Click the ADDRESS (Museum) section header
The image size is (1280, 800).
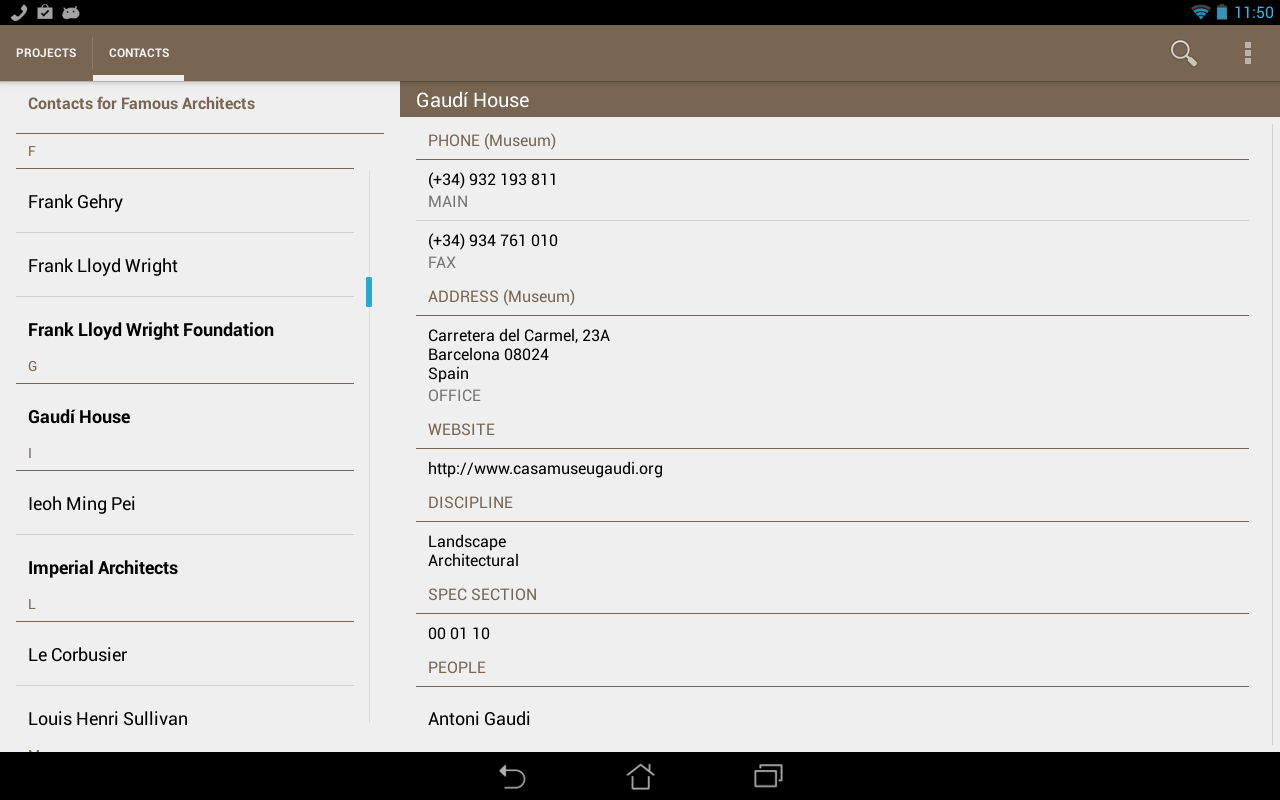[x=501, y=297]
